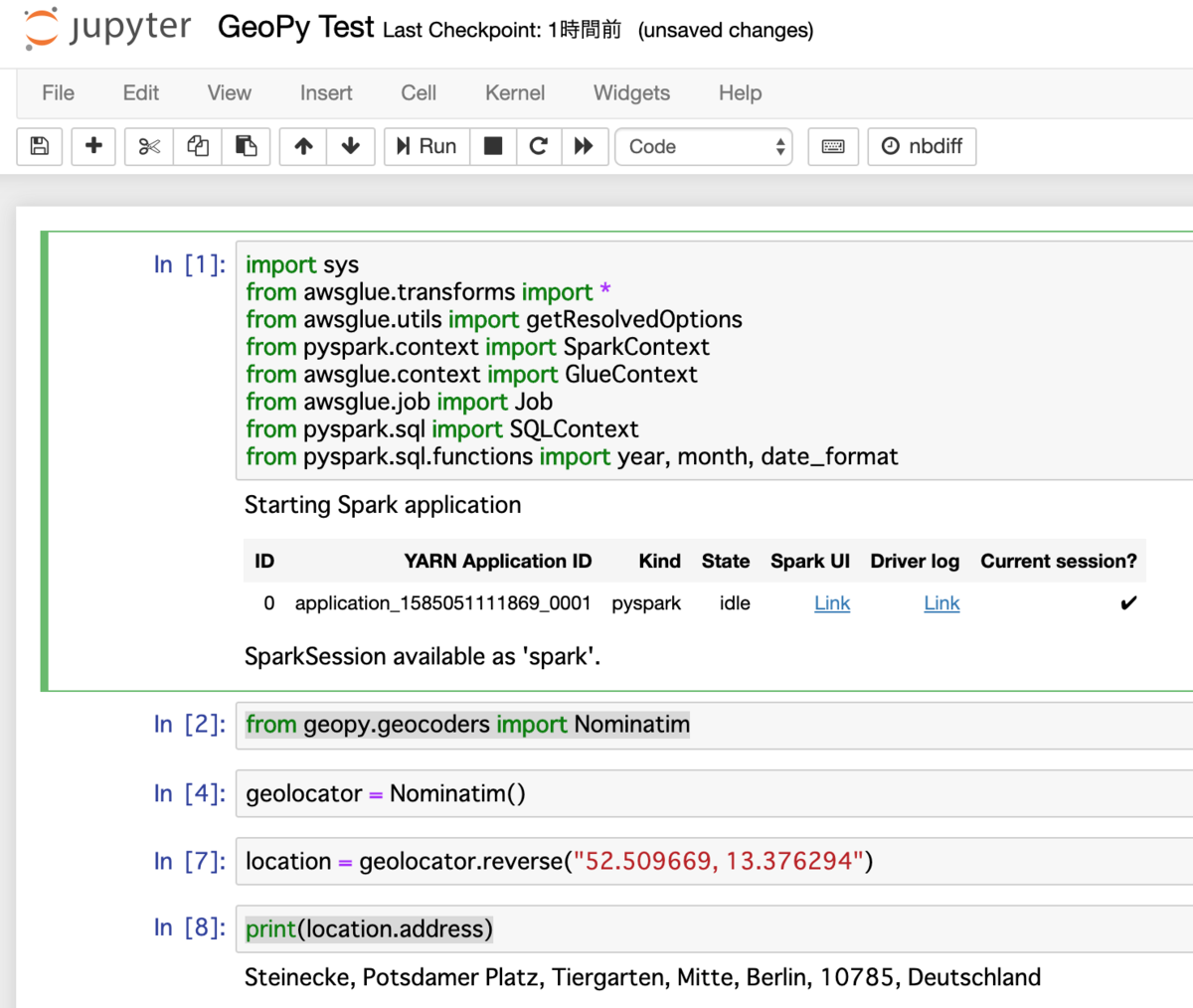Screen dimensions: 1193x1008
Task: Copy the selected cell using copy icon
Action: pos(197,146)
